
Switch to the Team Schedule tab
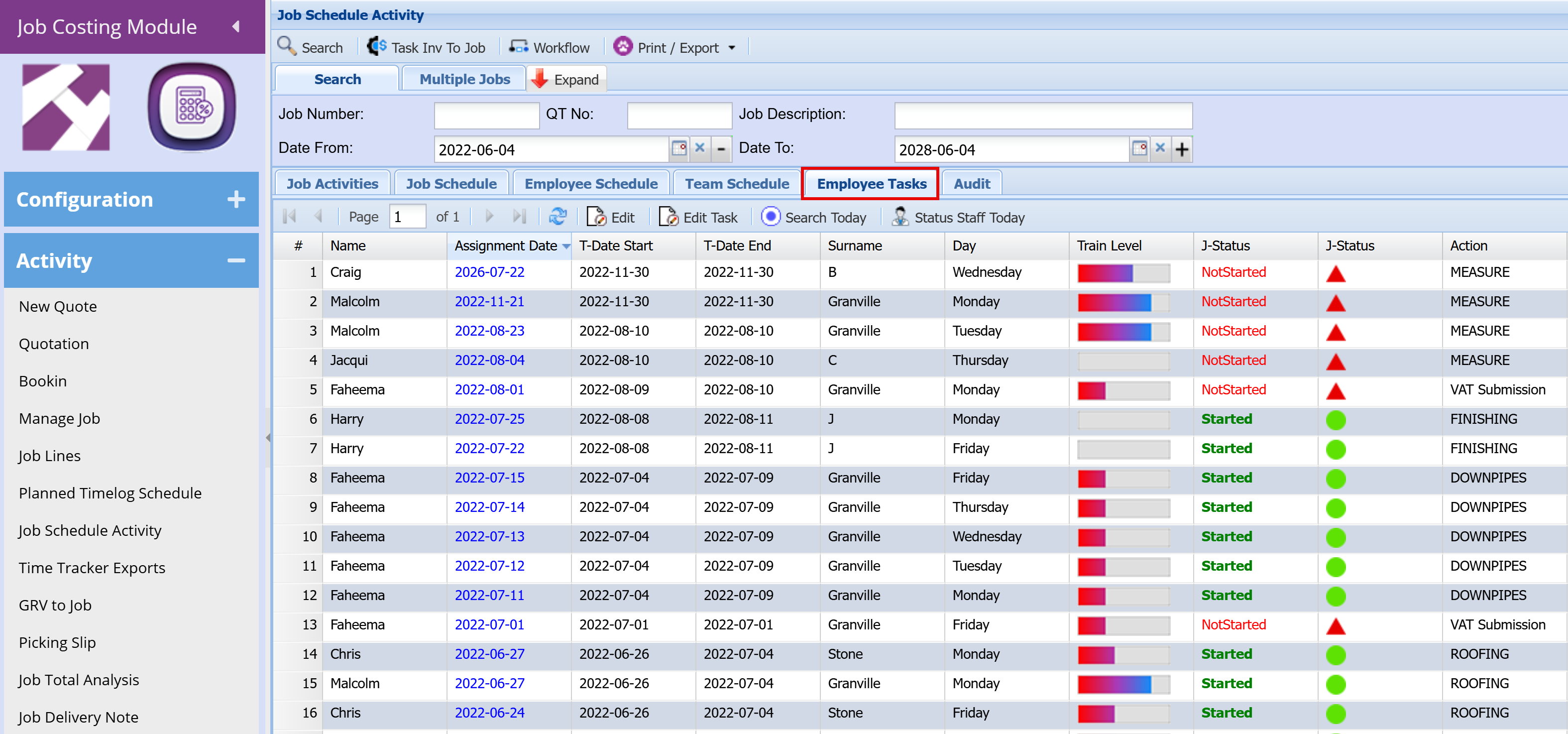coord(737,183)
